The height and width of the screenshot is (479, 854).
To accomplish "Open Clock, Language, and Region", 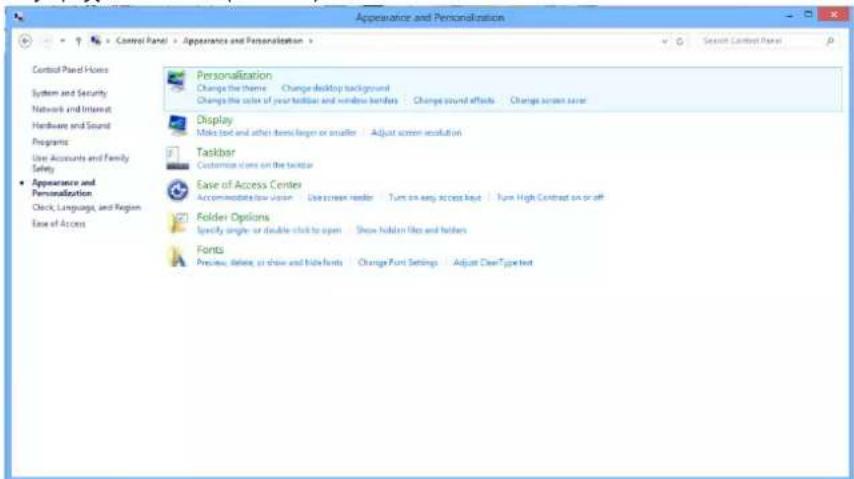I will [x=86, y=208].
